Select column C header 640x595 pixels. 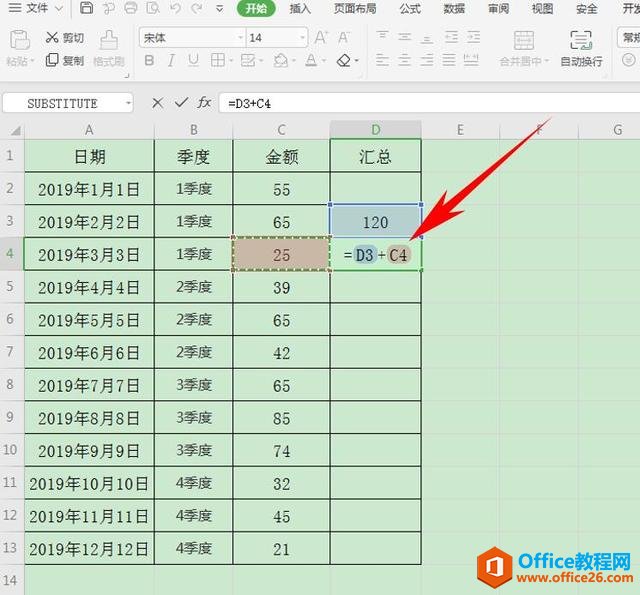point(281,130)
